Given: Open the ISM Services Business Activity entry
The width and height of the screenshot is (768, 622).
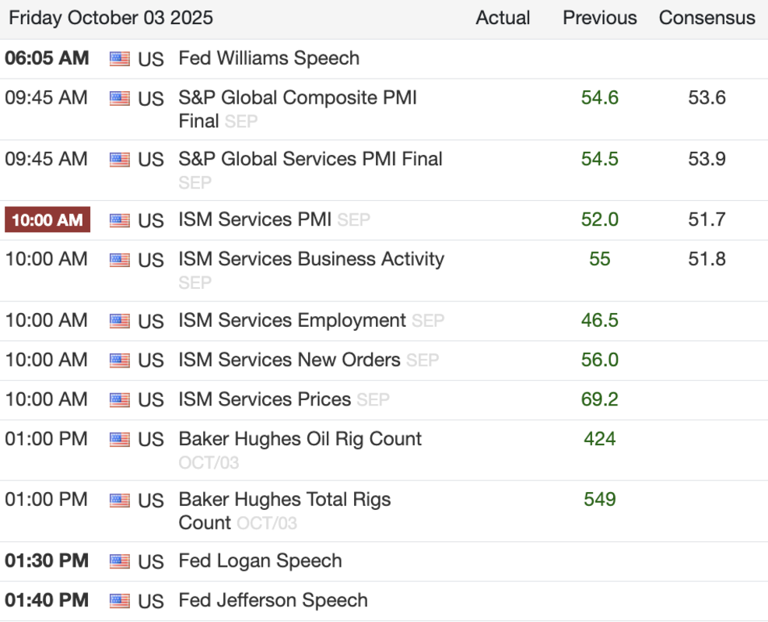Looking at the screenshot, I should [x=311, y=259].
